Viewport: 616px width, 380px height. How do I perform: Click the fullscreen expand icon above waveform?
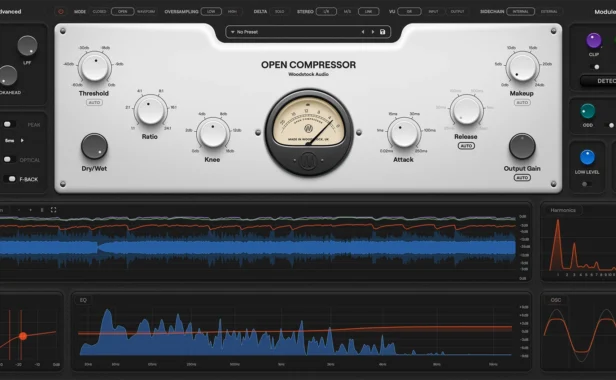pos(53,210)
